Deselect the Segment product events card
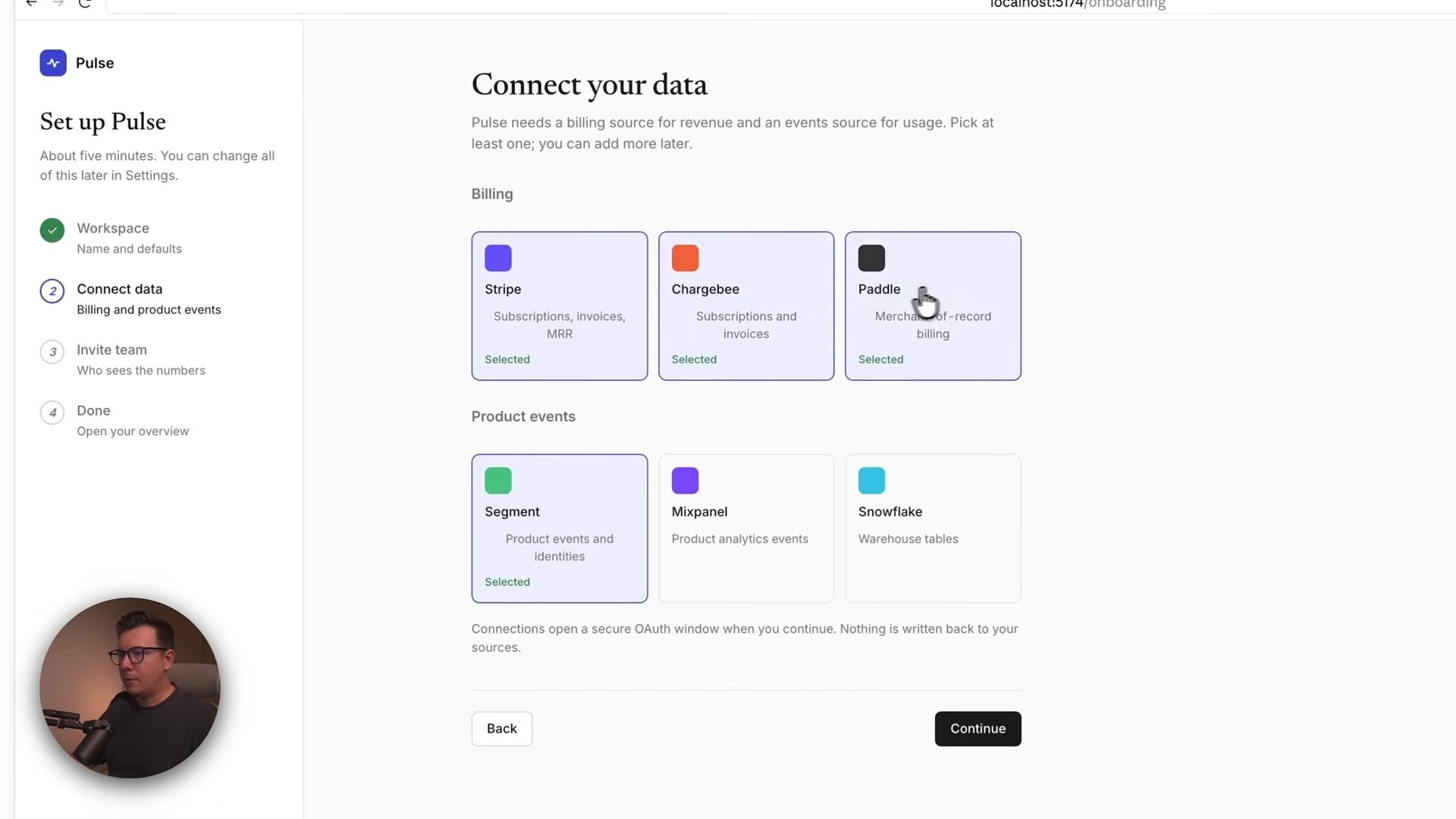1456x819 pixels. (x=560, y=529)
